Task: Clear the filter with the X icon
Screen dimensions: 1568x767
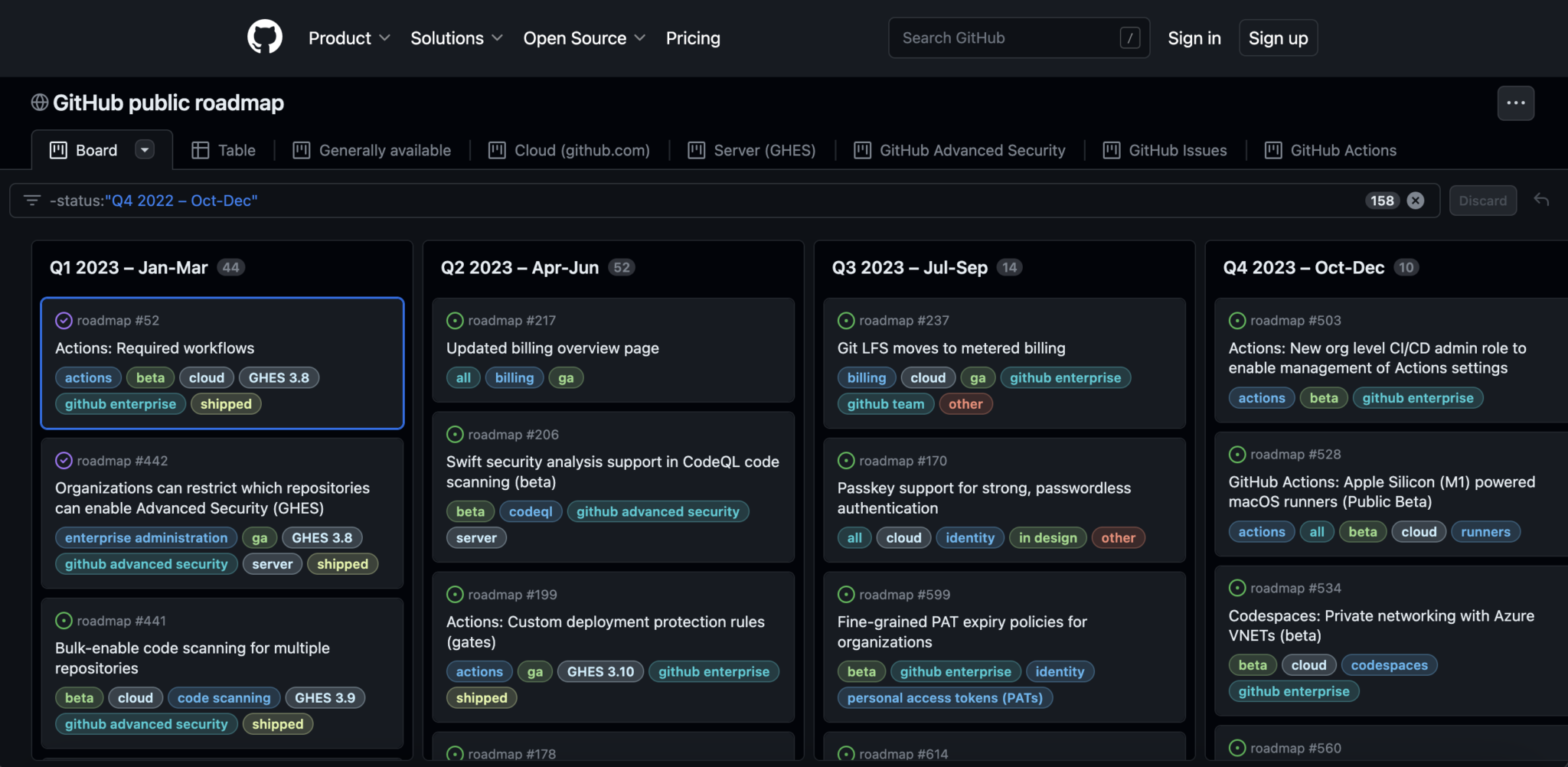Action: (x=1416, y=201)
